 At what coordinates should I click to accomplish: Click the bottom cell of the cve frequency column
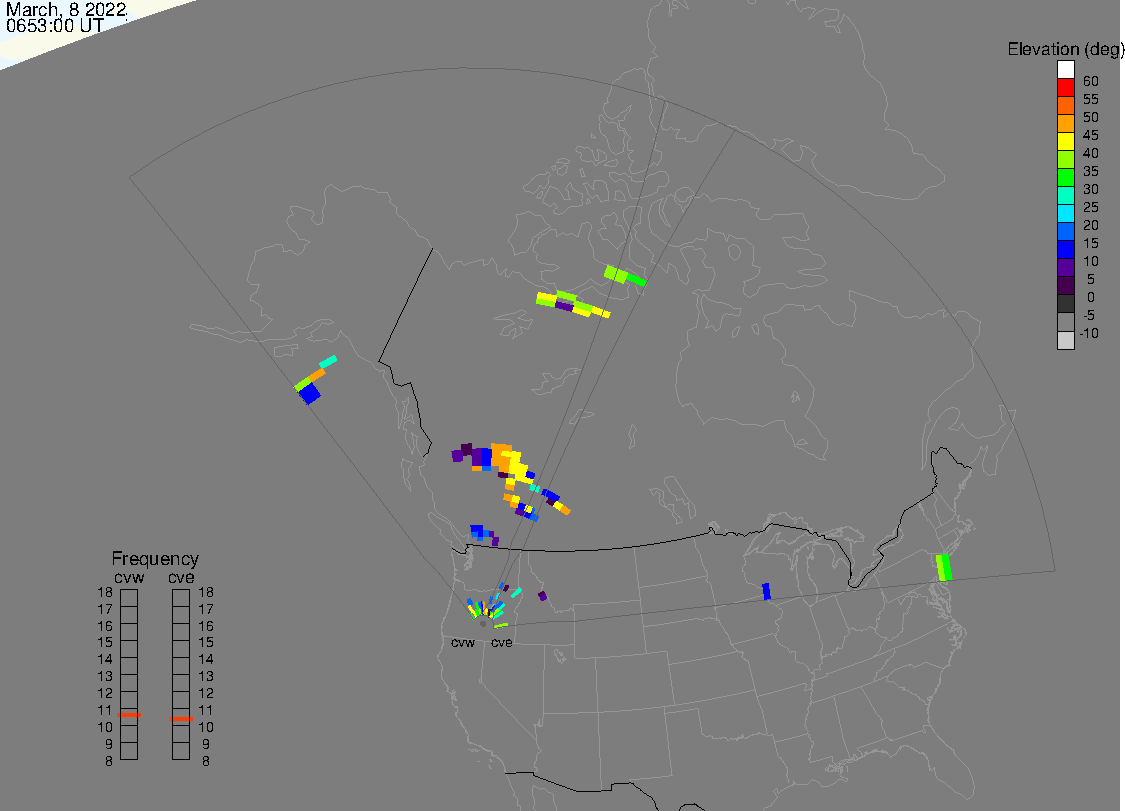click(181, 751)
